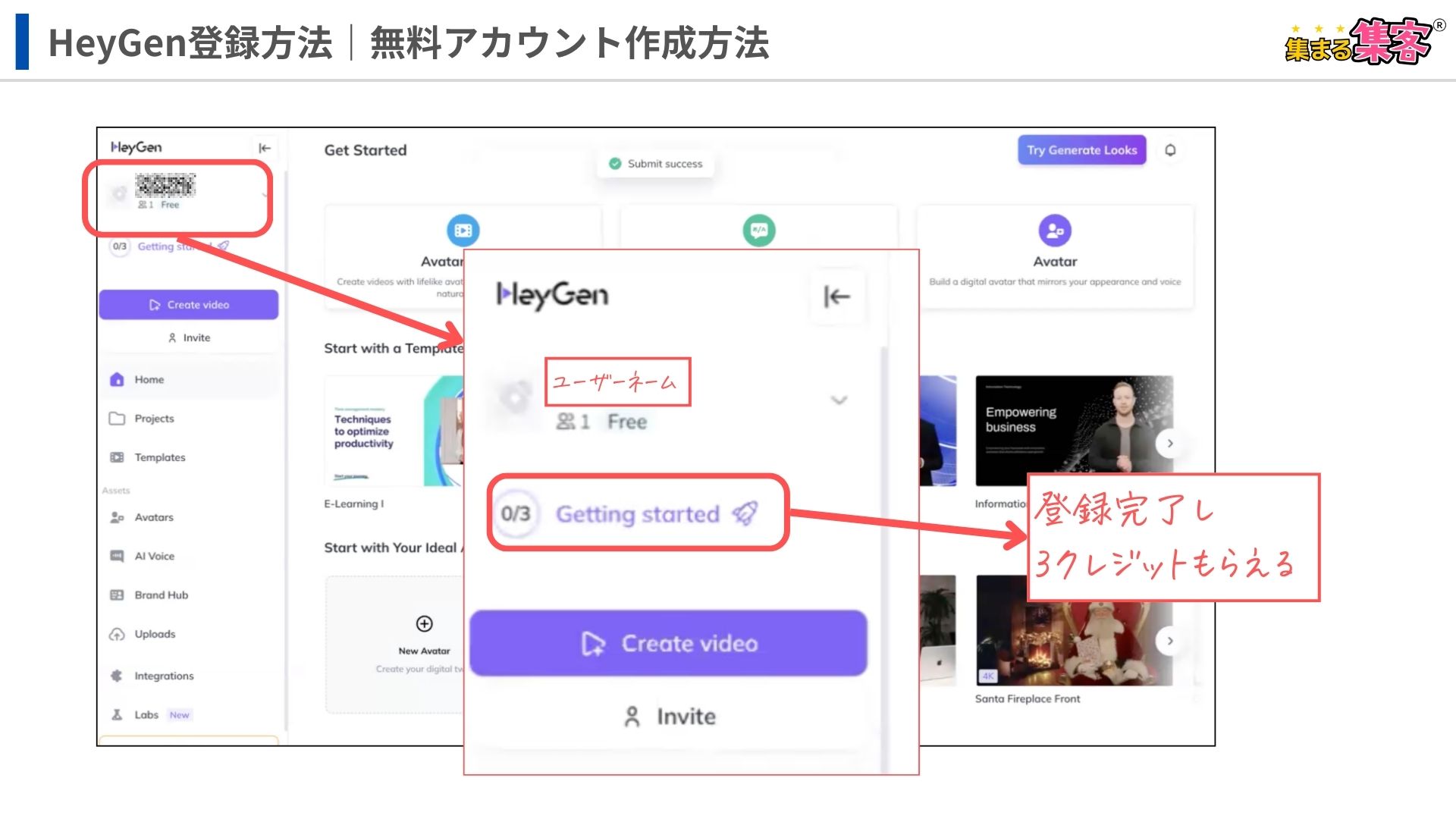Click the Home house icon
Viewport: 1456px width, 819px height.
[117, 379]
